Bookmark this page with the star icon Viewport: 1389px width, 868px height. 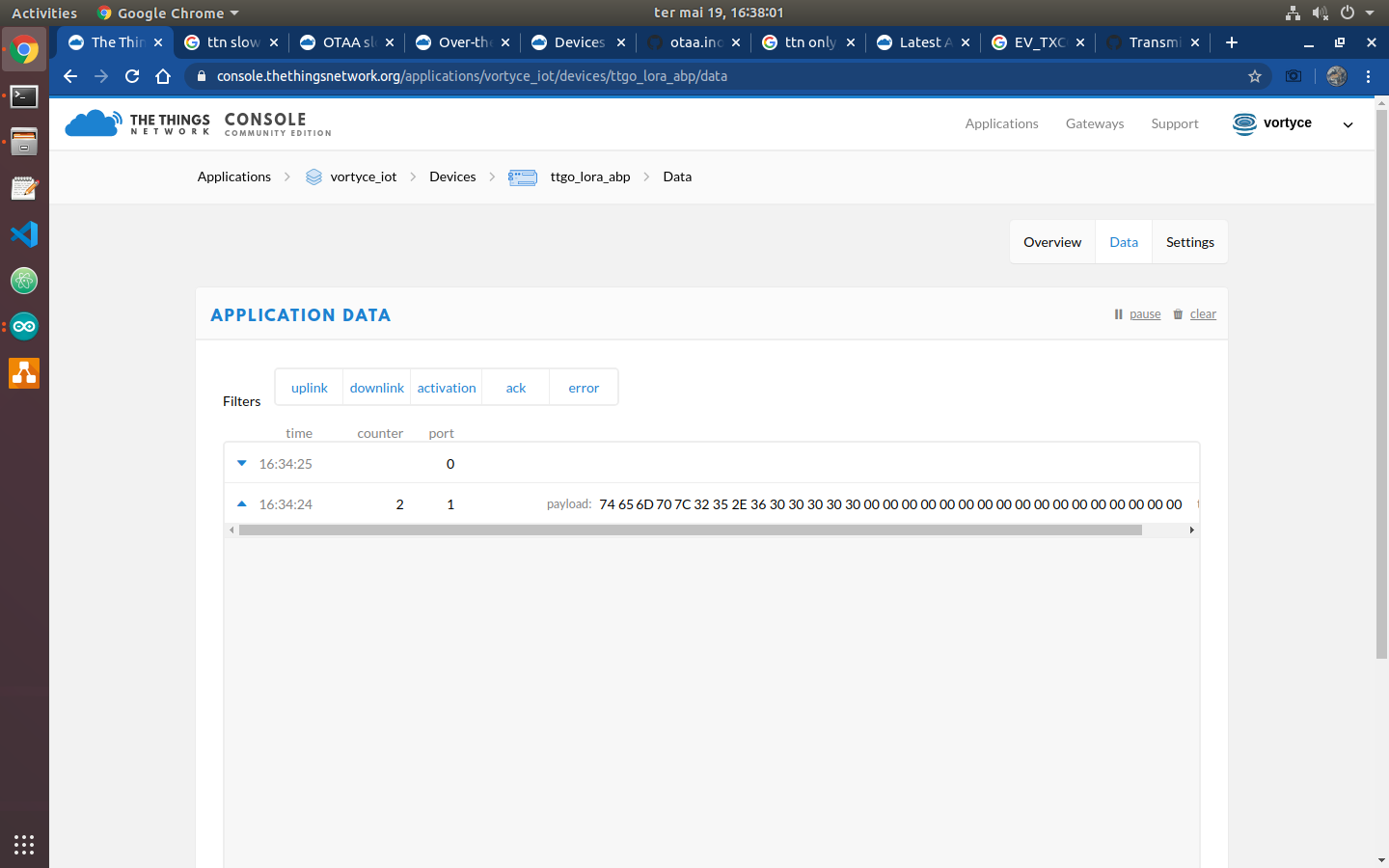(x=1254, y=75)
